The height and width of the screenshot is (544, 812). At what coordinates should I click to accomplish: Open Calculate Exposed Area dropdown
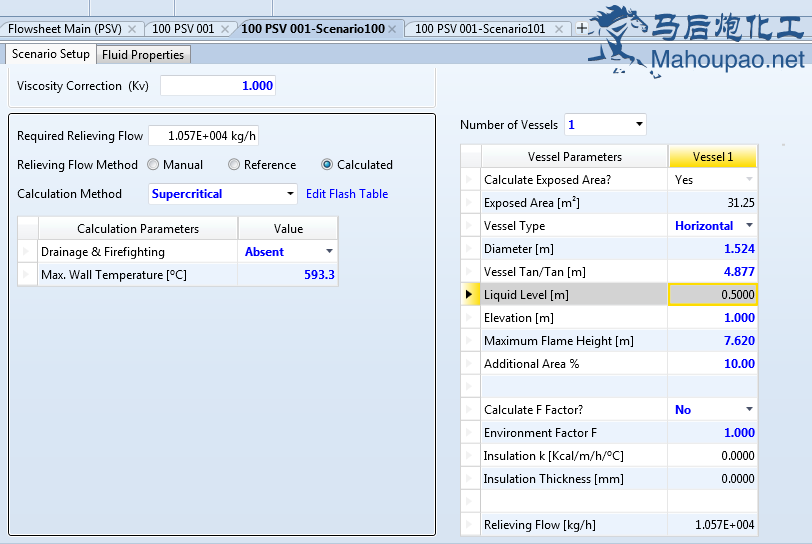pos(749,179)
